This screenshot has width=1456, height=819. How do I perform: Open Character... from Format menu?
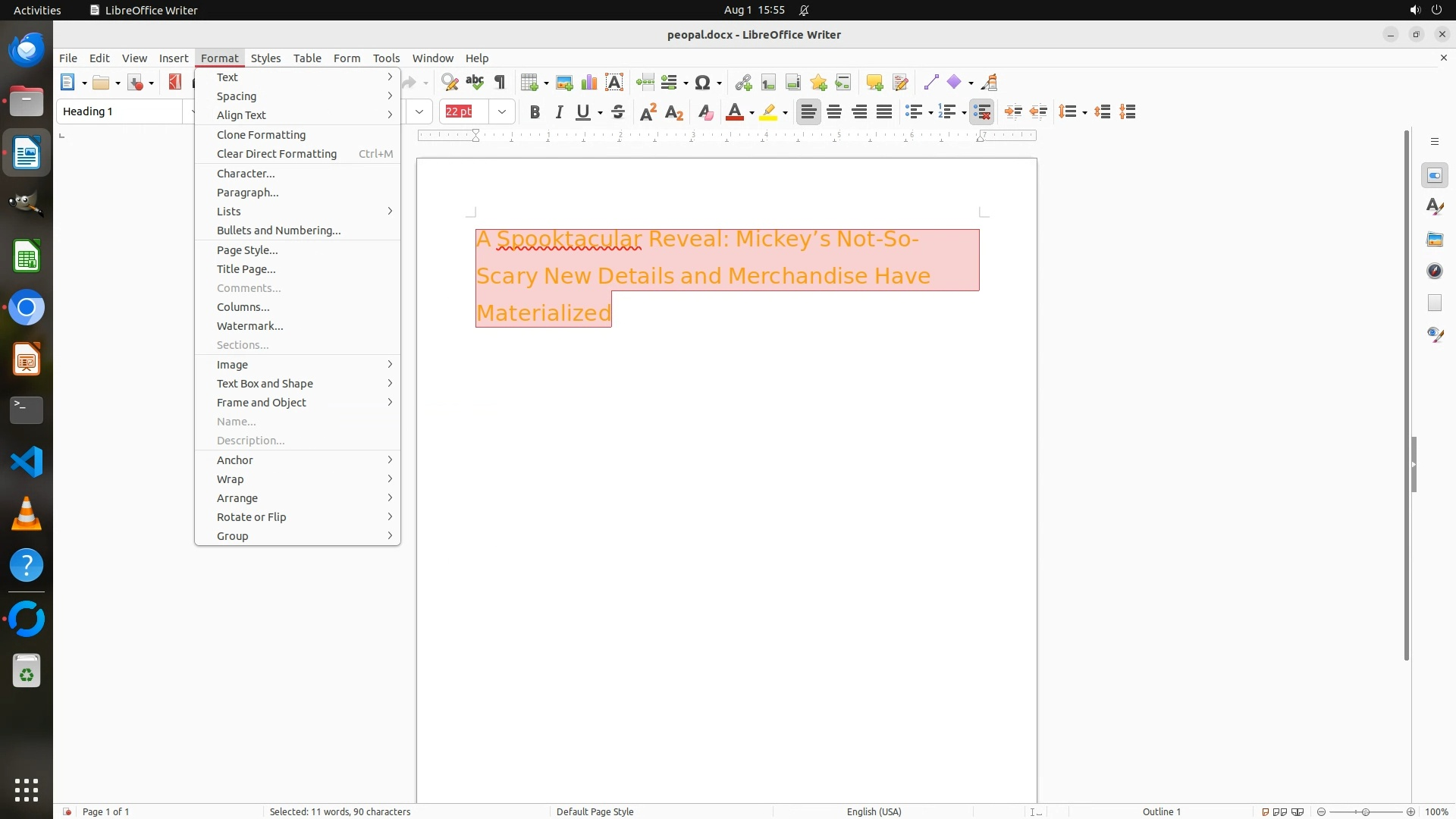(x=246, y=174)
